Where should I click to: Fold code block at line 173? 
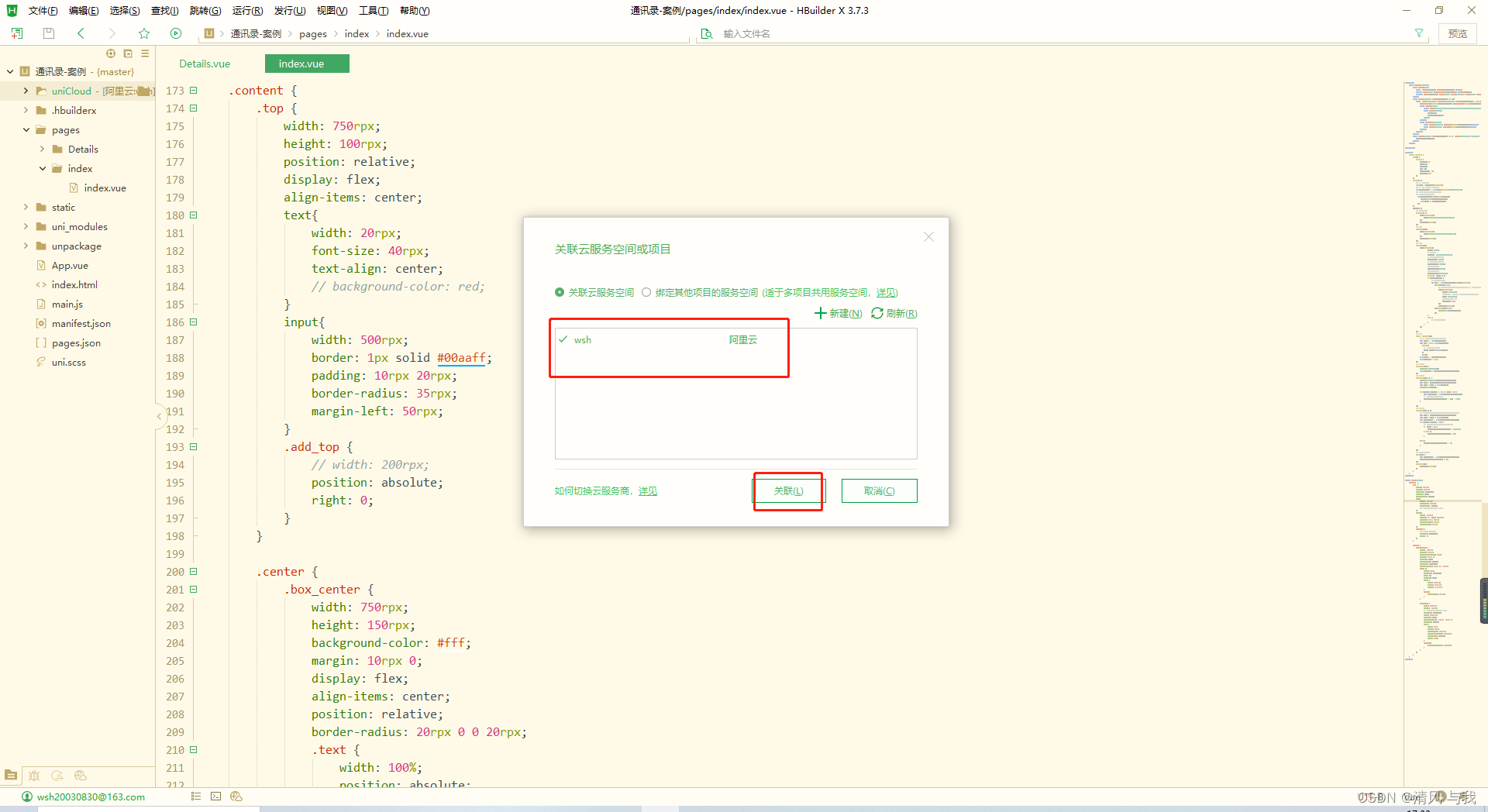coord(194,90)
